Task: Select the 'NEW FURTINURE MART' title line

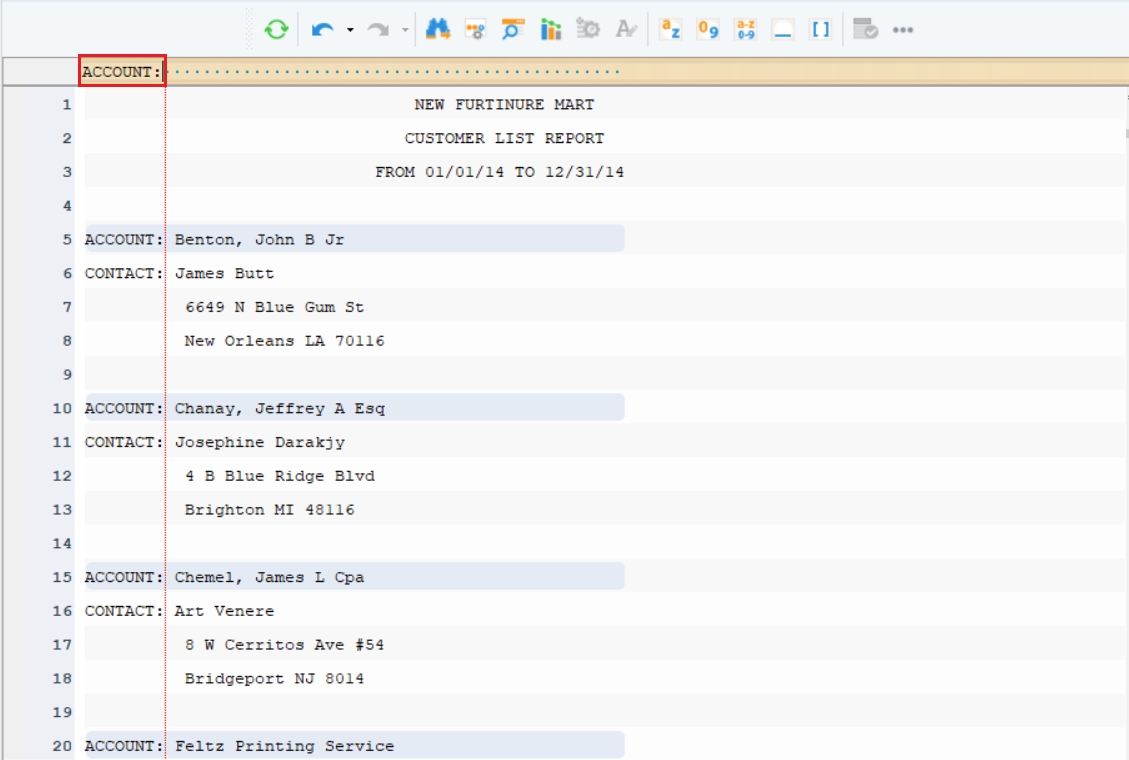Action: point(504,104)
